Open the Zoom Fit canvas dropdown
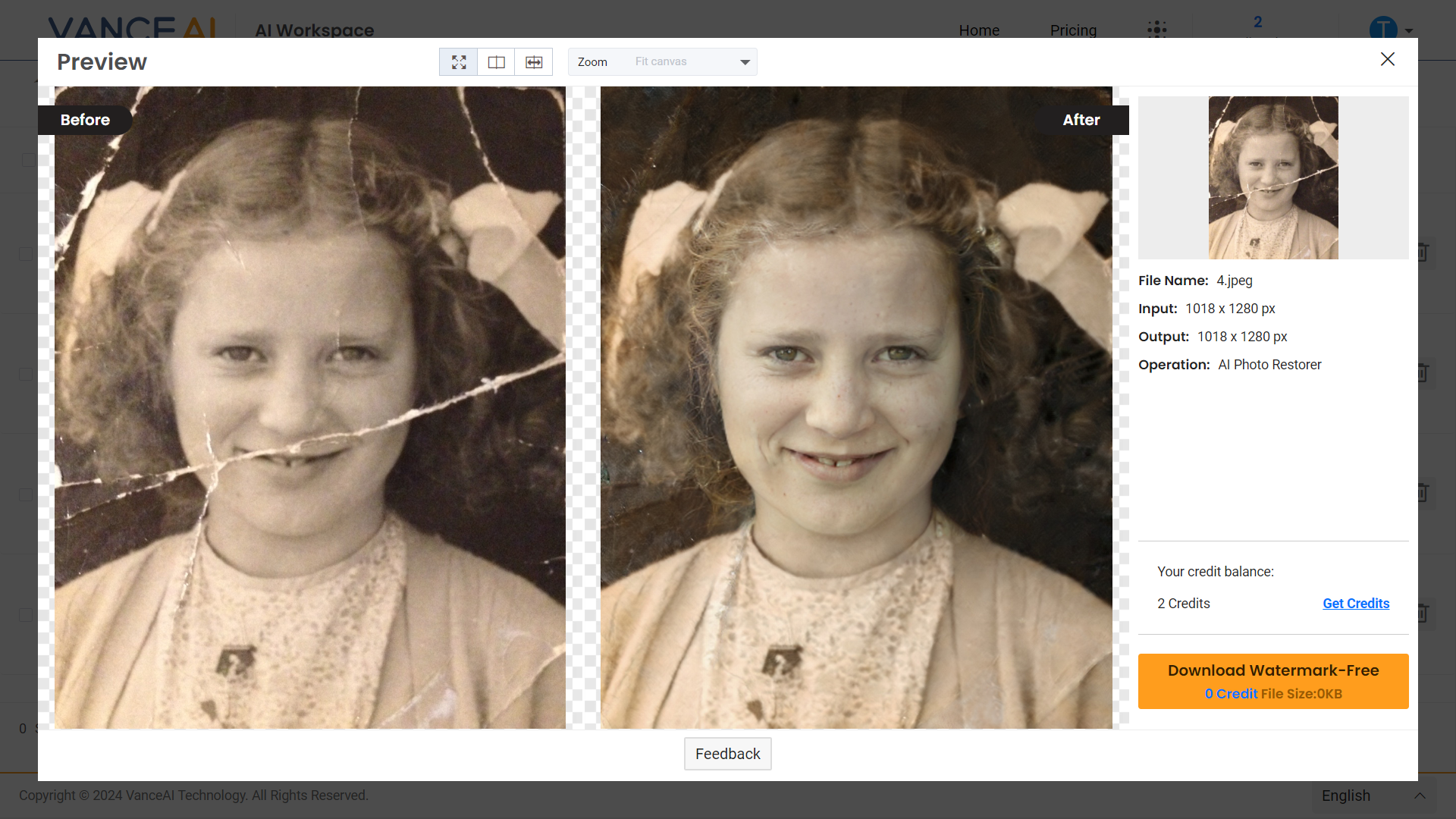 pos(662,62)
